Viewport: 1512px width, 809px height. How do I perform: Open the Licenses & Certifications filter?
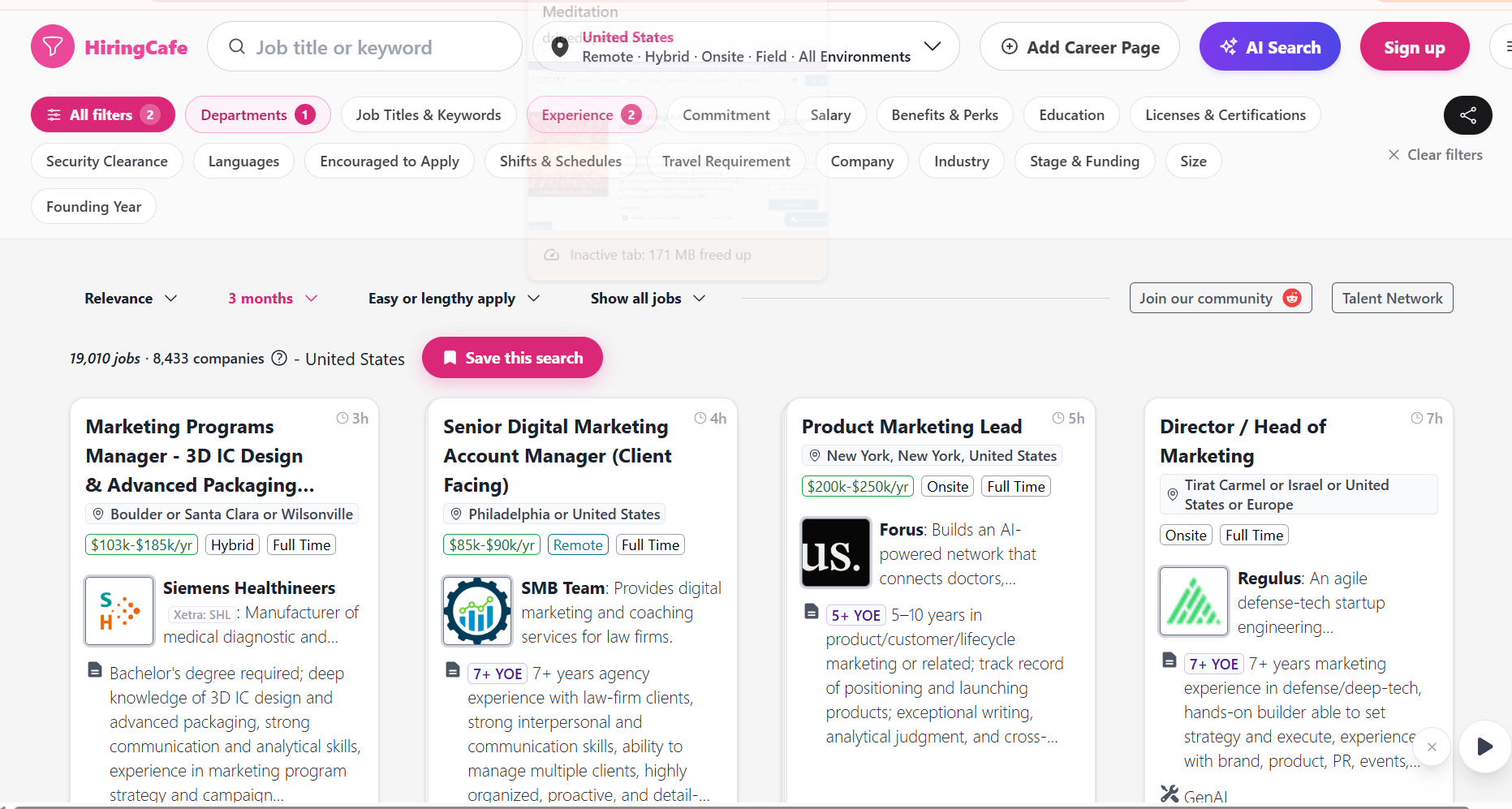1226,115
